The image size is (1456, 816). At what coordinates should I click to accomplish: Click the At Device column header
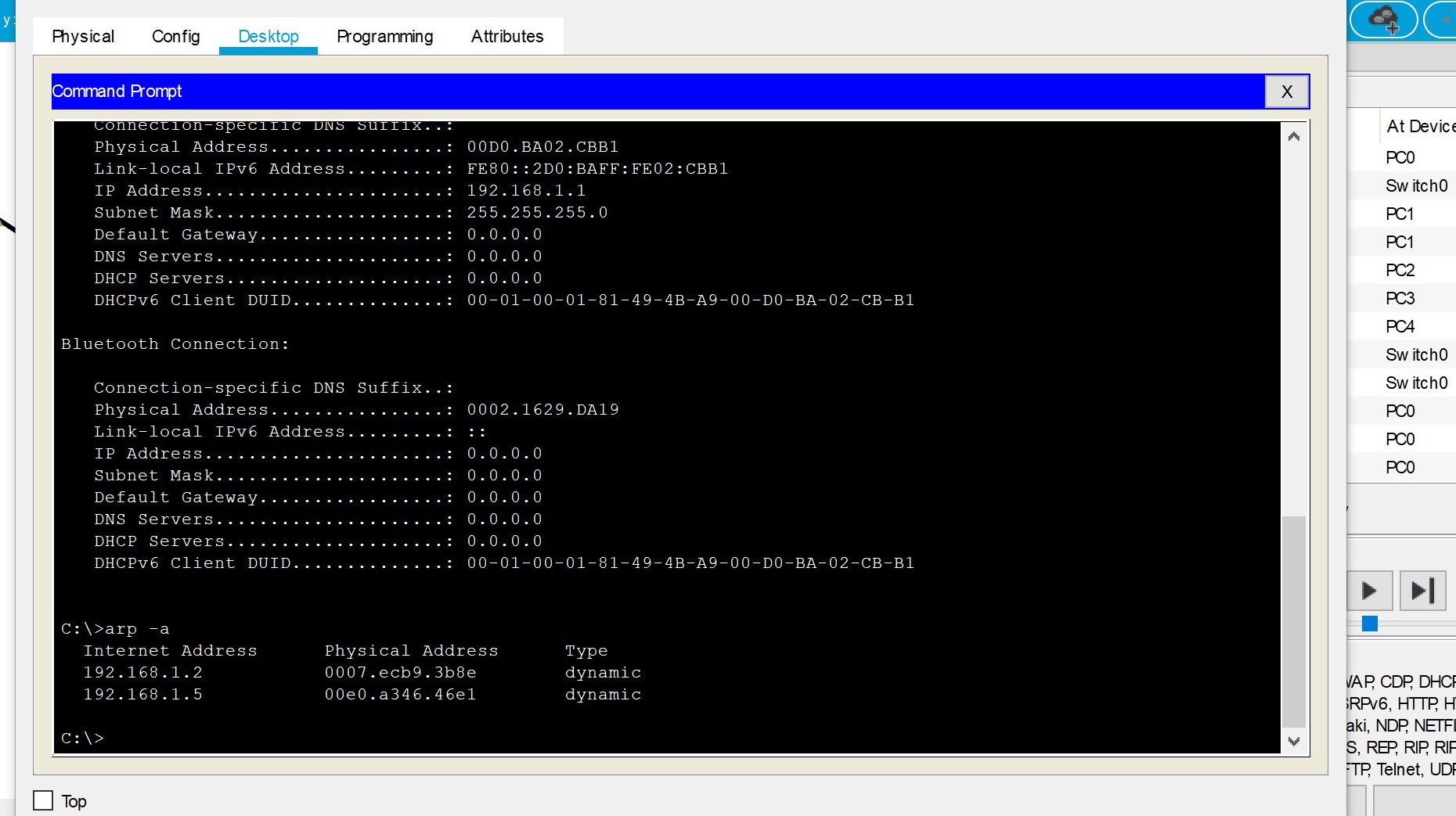[x=1421, y=126]
